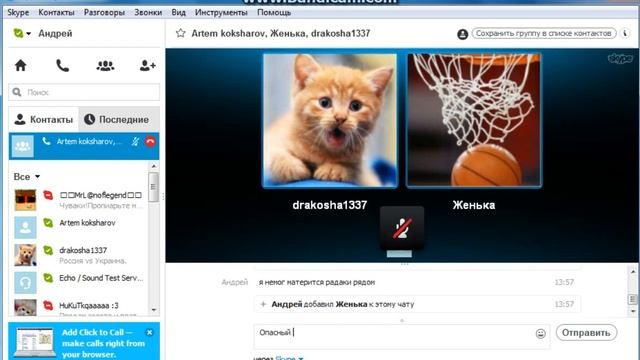Open the Помощь menu
640x360 pixels.
(x=274, y=13)
